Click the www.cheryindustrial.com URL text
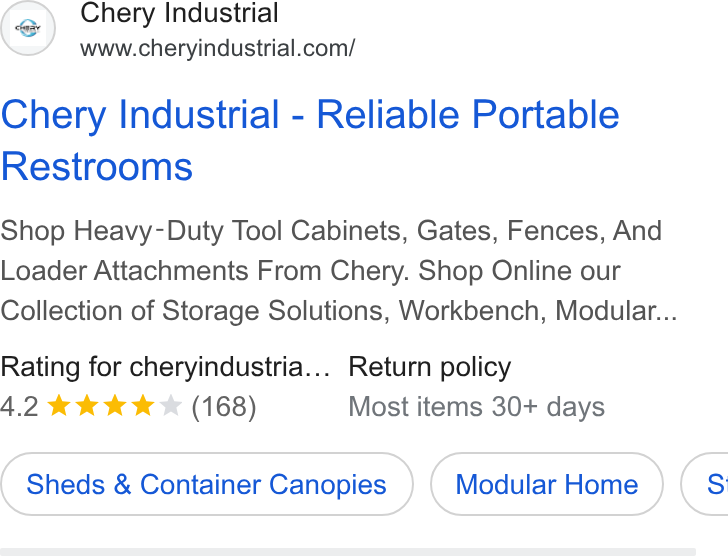The height and width of the screenshot is (556, 728). 217,48
